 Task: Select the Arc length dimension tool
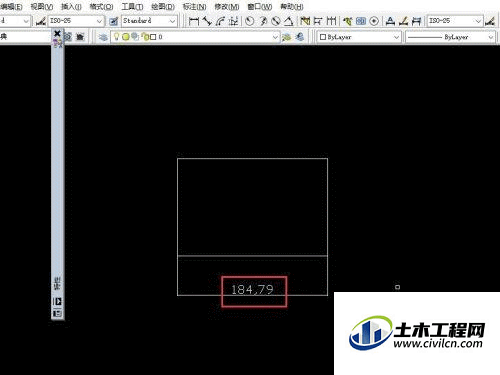[x=220, y=21]
